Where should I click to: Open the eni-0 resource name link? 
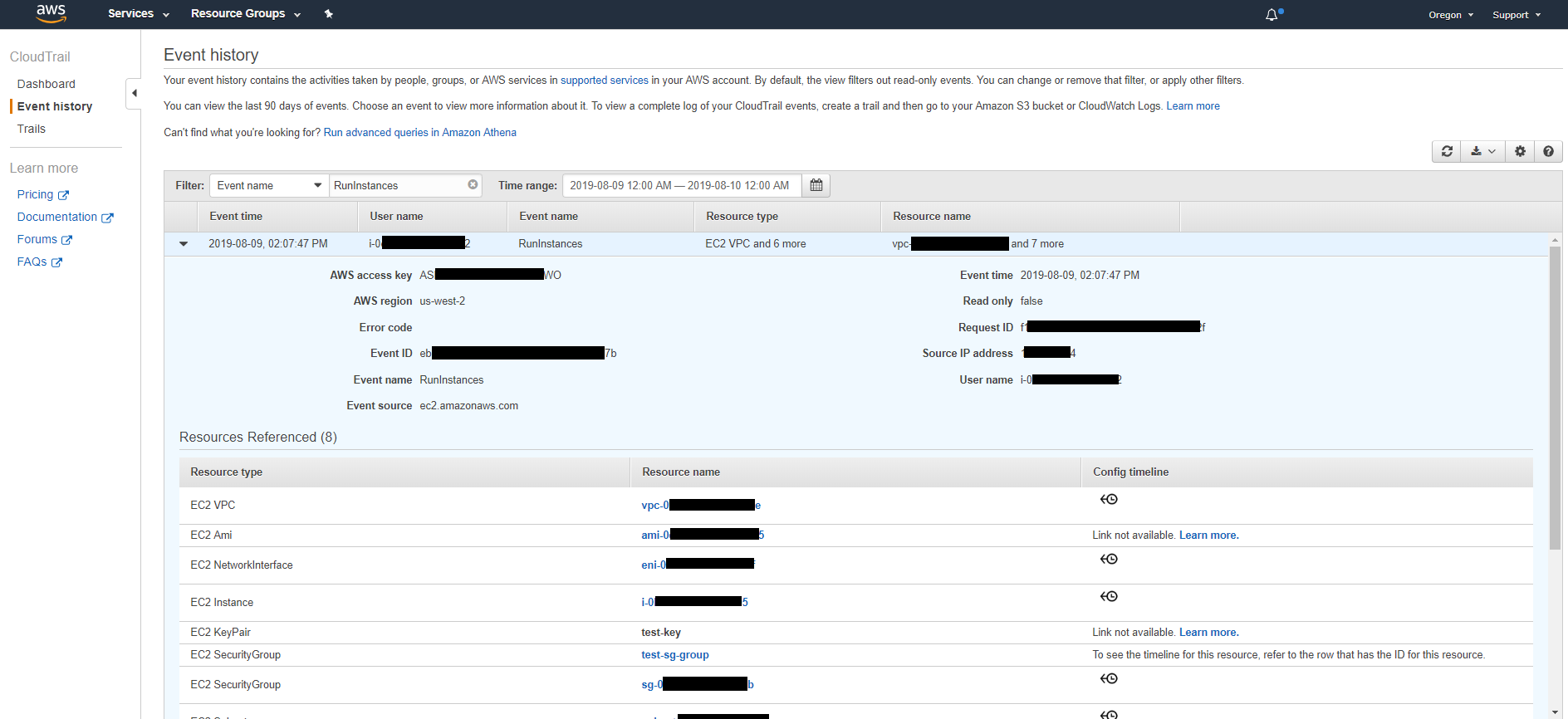pyautogui.click(x=698, y=565)
